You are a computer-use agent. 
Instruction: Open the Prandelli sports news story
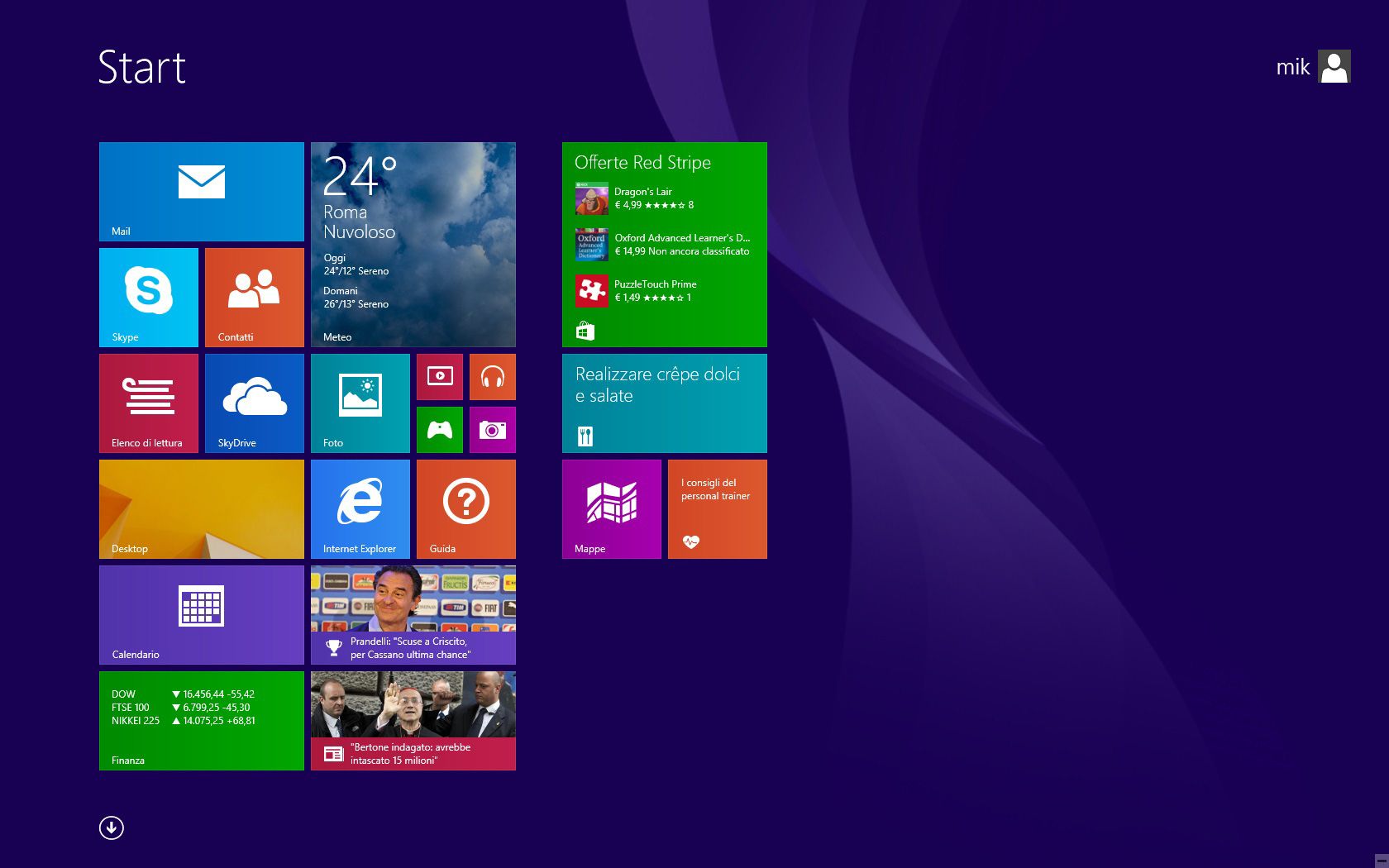click(x=413, y=615)
